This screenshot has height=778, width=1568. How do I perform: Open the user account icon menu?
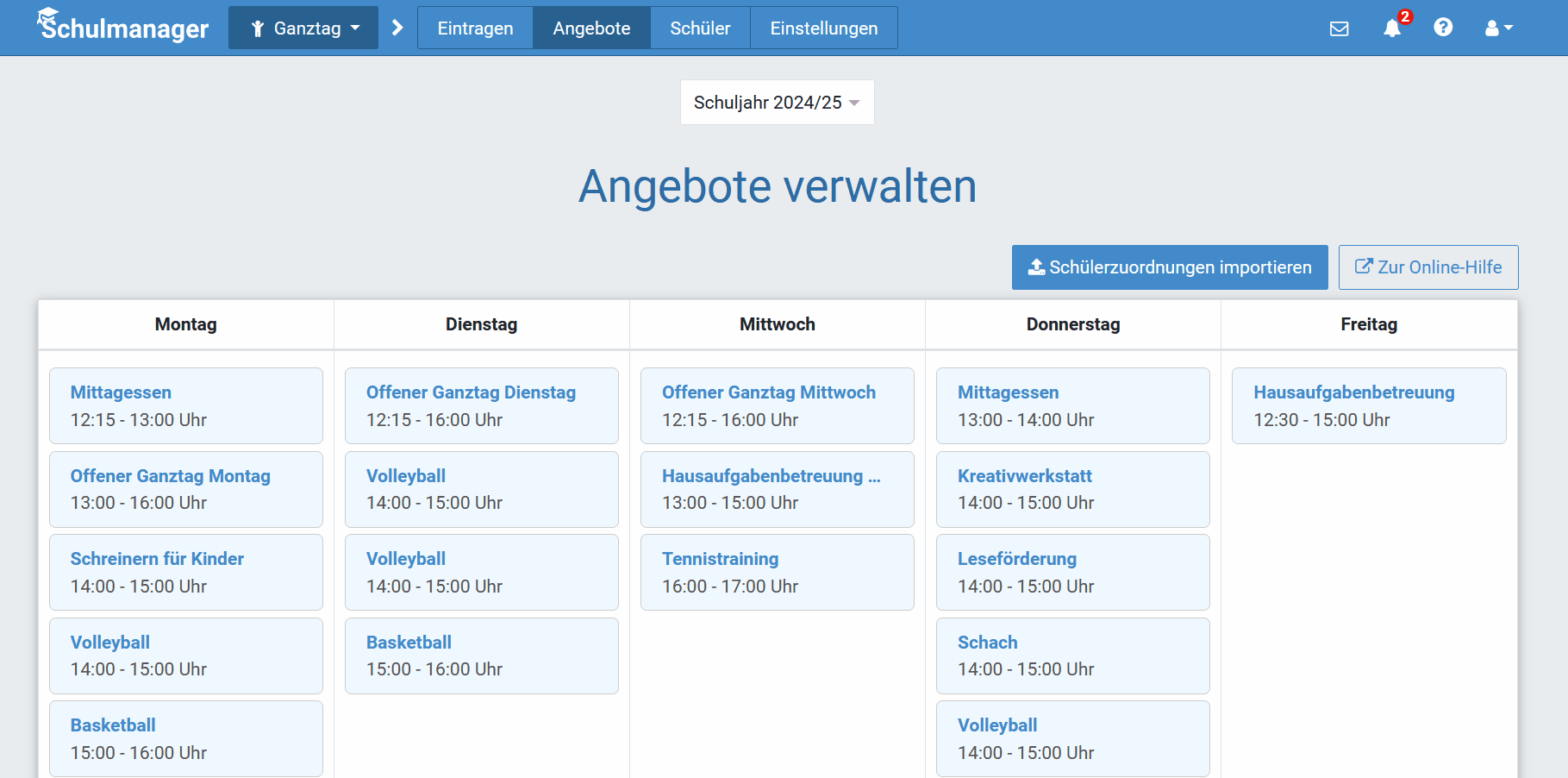pyautogui.click(x=1492, y=28)
